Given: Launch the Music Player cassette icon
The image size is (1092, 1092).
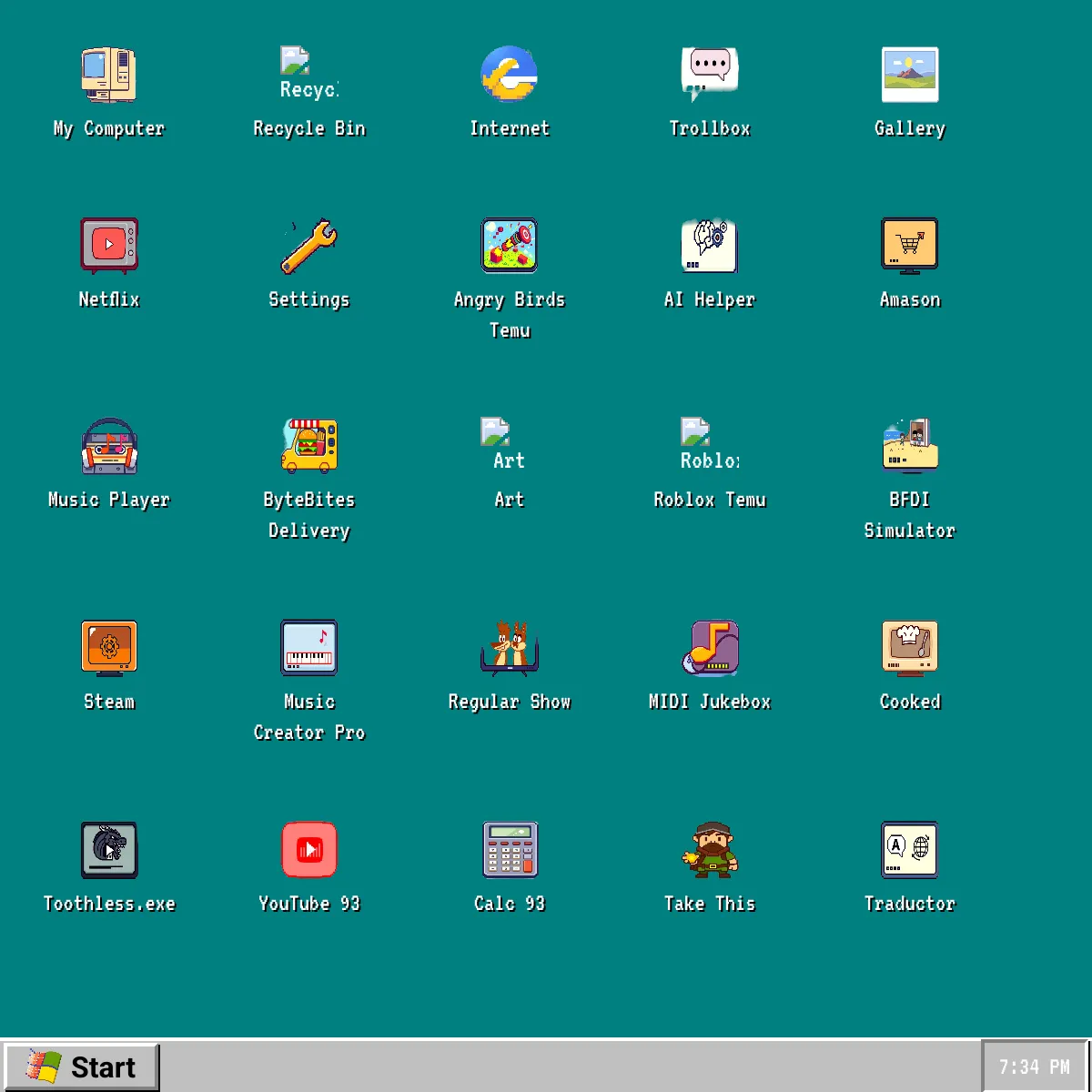Looking at the screenshot, I should (109, 446).
